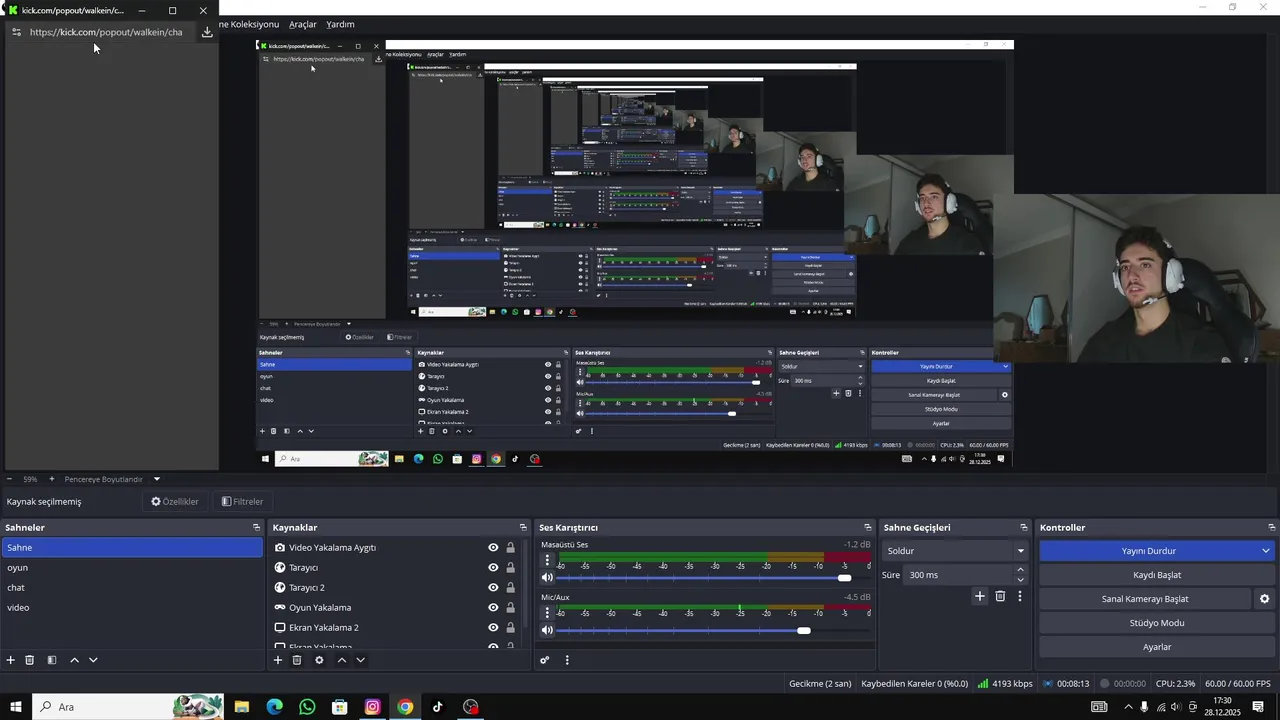
Task: Open source properties gear in Kaynaklar toolbar
Action: tap(319, 660)
